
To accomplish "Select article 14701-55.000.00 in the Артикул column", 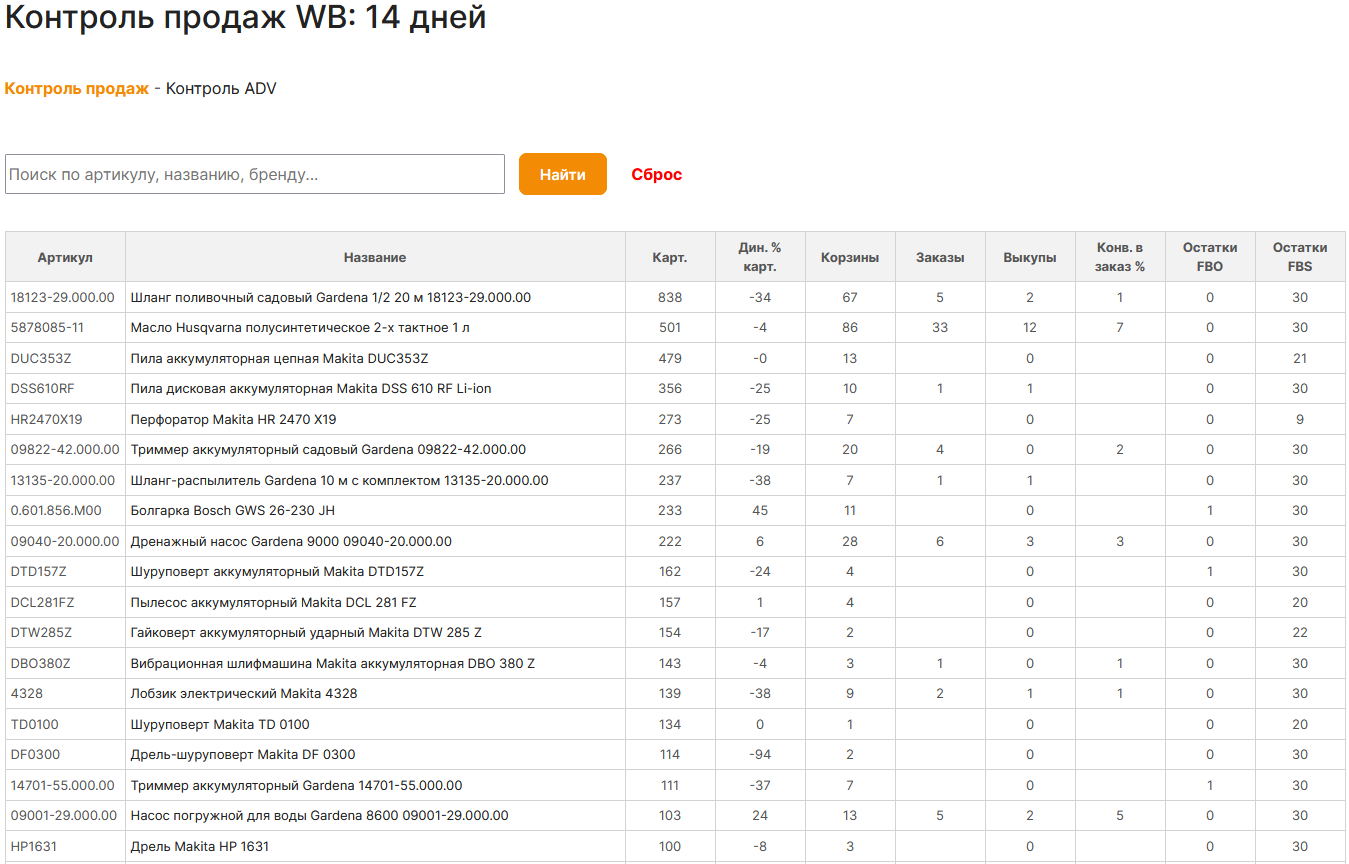I will 63,785.
